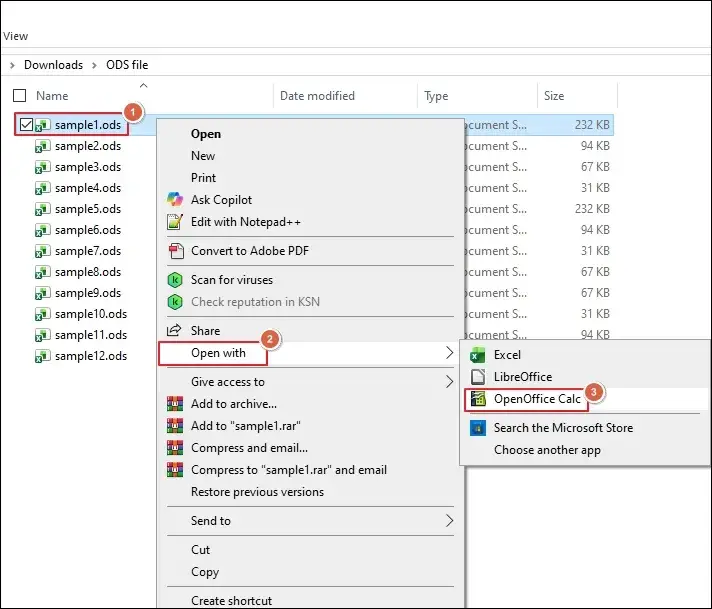Image resolution: width=712 pixels, height=609 pixels.
Task: Click the Excel icon in the Open with submenu
Action: point(478,355)
